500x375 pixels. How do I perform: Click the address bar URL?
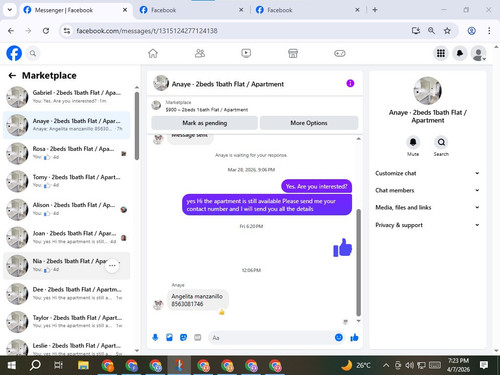point(147,31)
